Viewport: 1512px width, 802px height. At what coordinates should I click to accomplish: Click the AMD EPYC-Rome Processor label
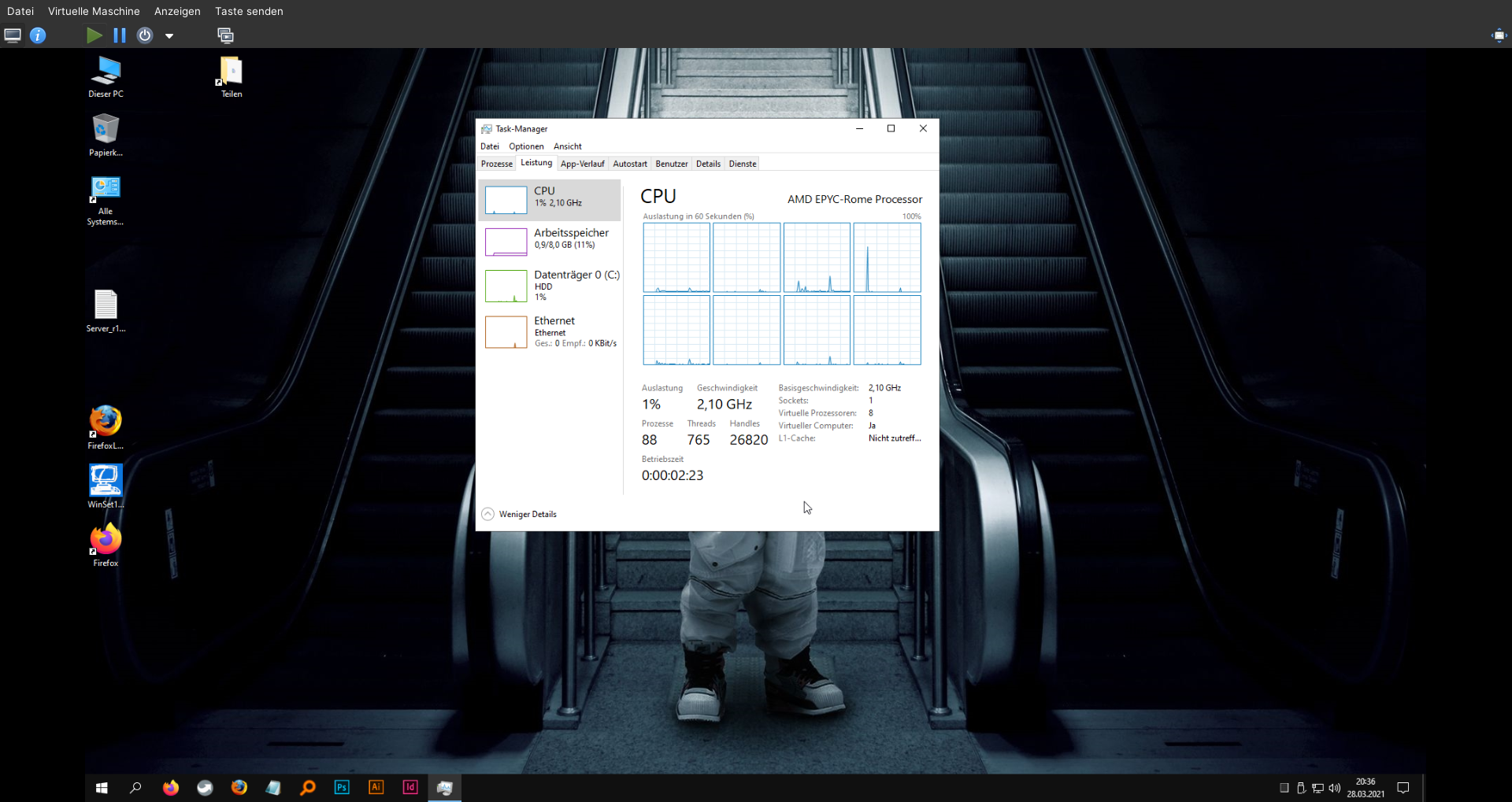854,199
